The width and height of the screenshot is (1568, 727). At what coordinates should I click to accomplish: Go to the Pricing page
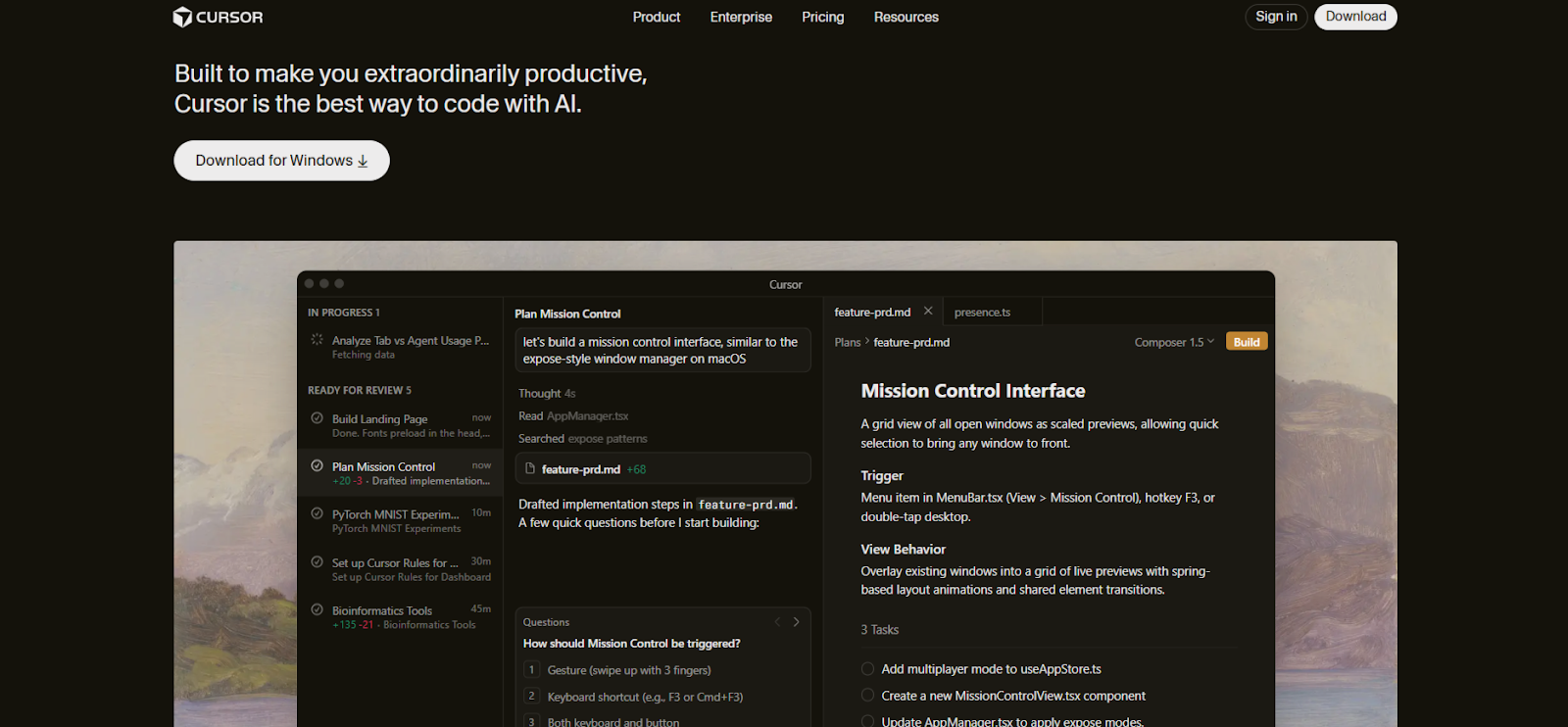822,17
